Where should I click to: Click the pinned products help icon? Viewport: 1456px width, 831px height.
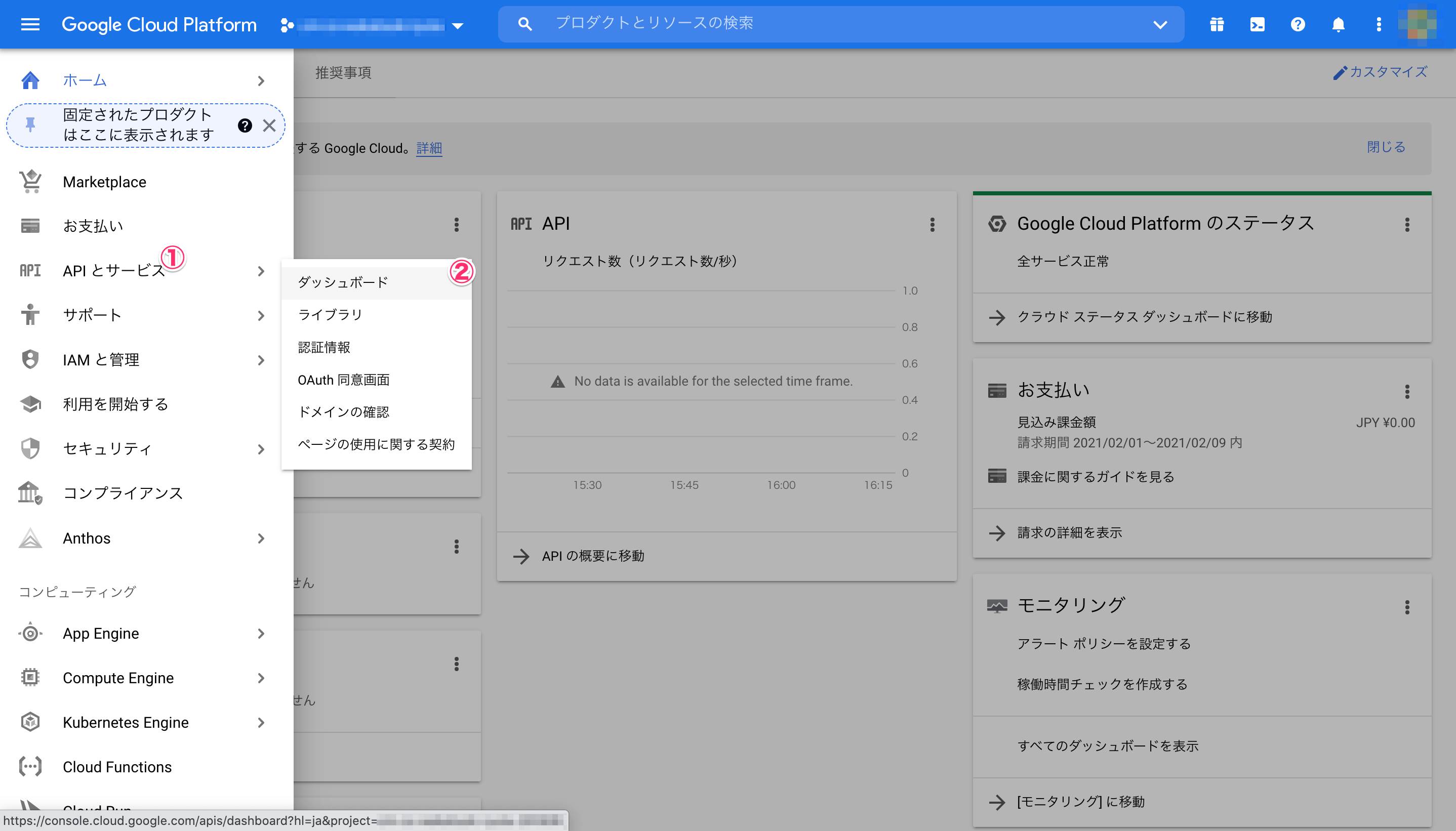pyautogui.click(x=245, y=126)
